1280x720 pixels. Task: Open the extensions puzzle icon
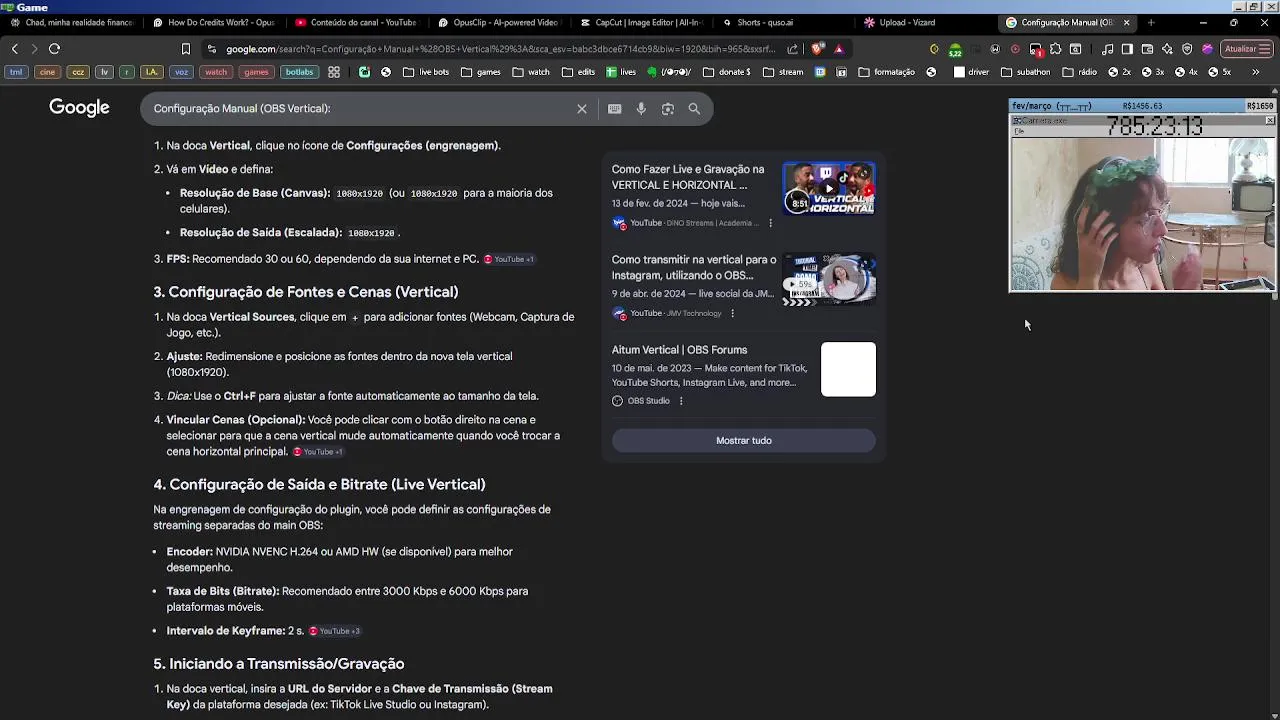click(x=1055, y=49)
